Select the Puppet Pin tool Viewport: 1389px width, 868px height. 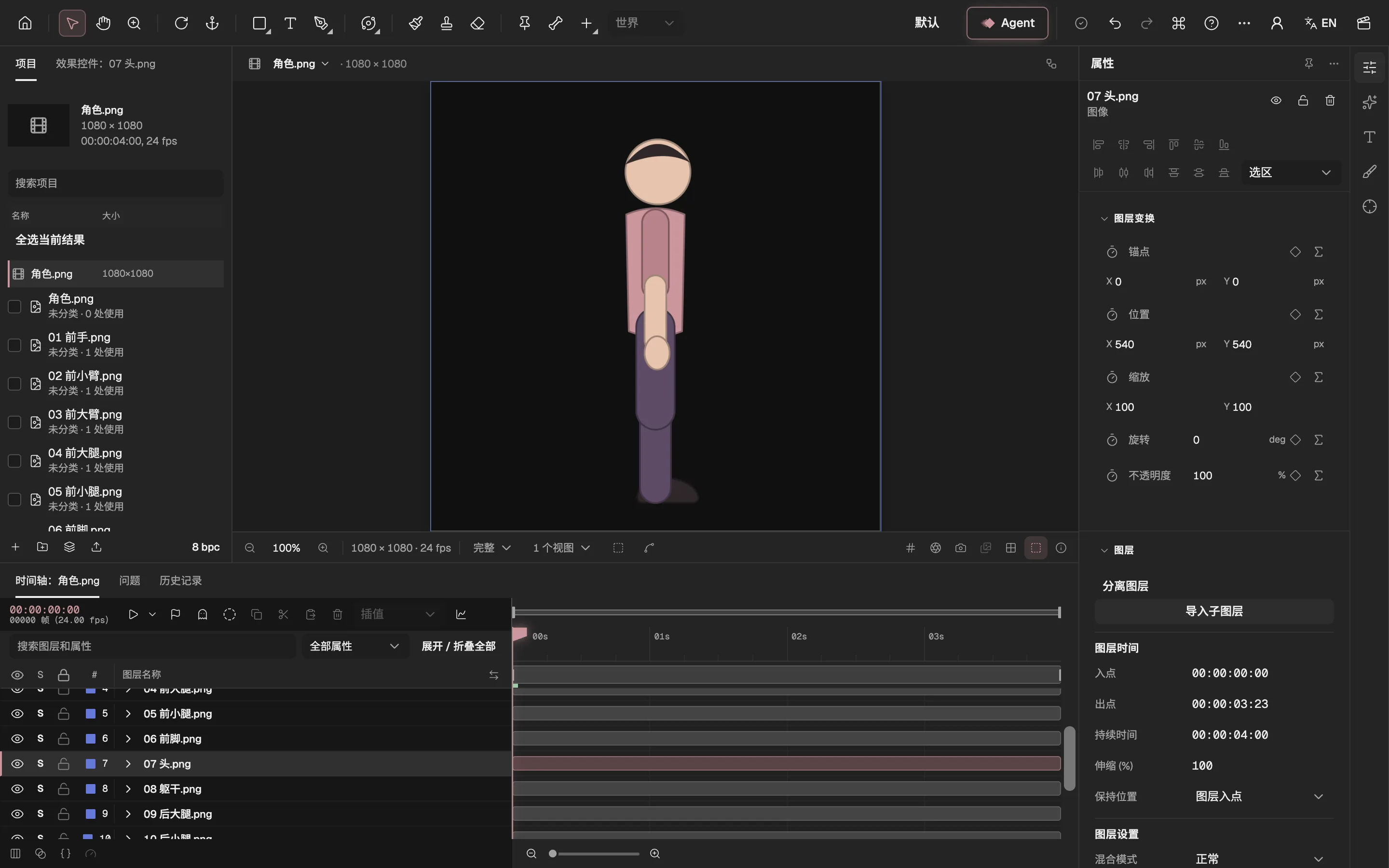pyautogui.click(x=525, y=23)
